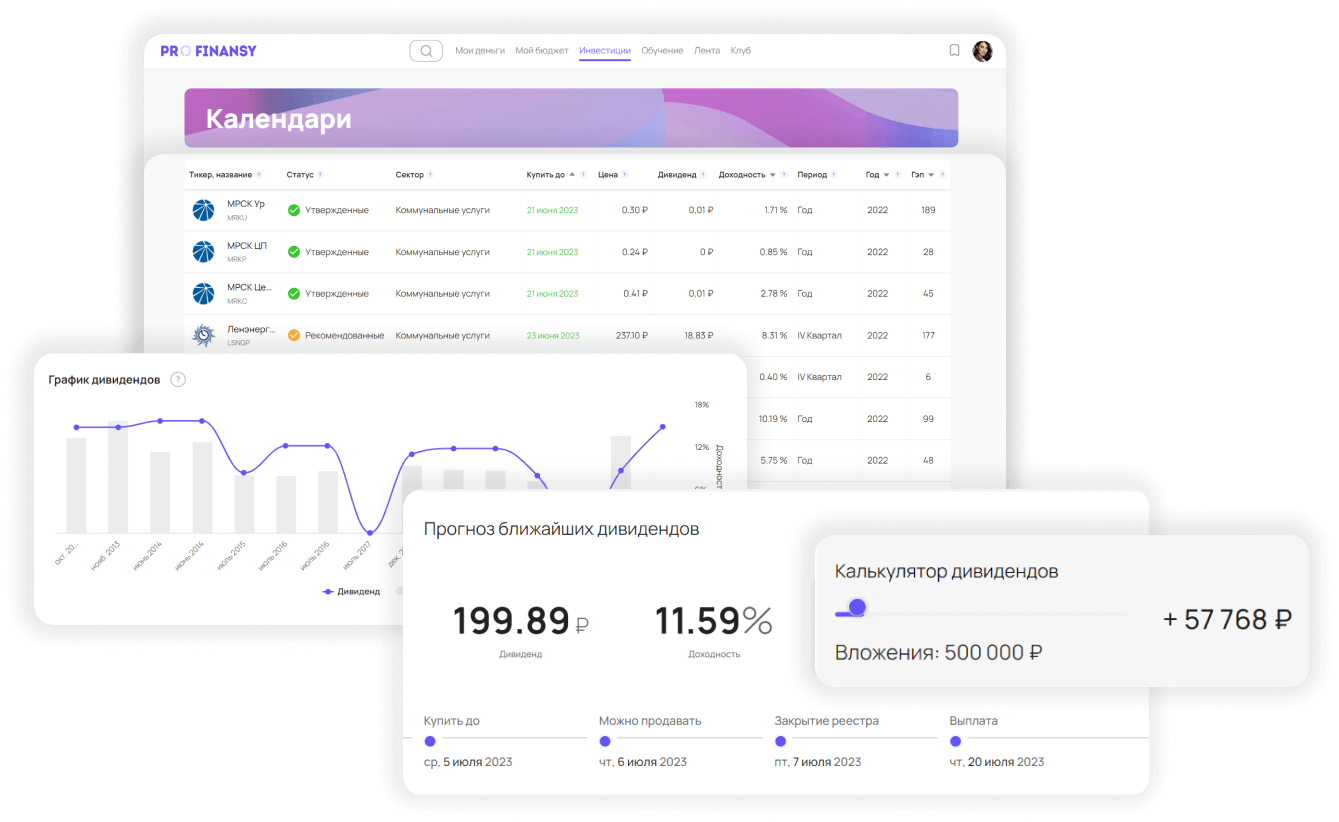Click the dividend calculator slider track
Screen dimensions: 1339x822
click(981, 613)
